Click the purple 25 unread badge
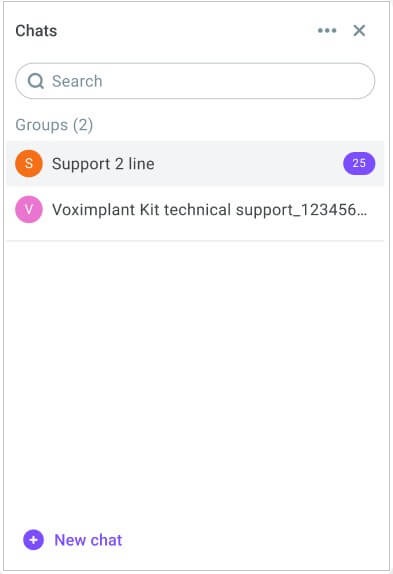The height and width of the screenshot is (574, 393). 359,163
